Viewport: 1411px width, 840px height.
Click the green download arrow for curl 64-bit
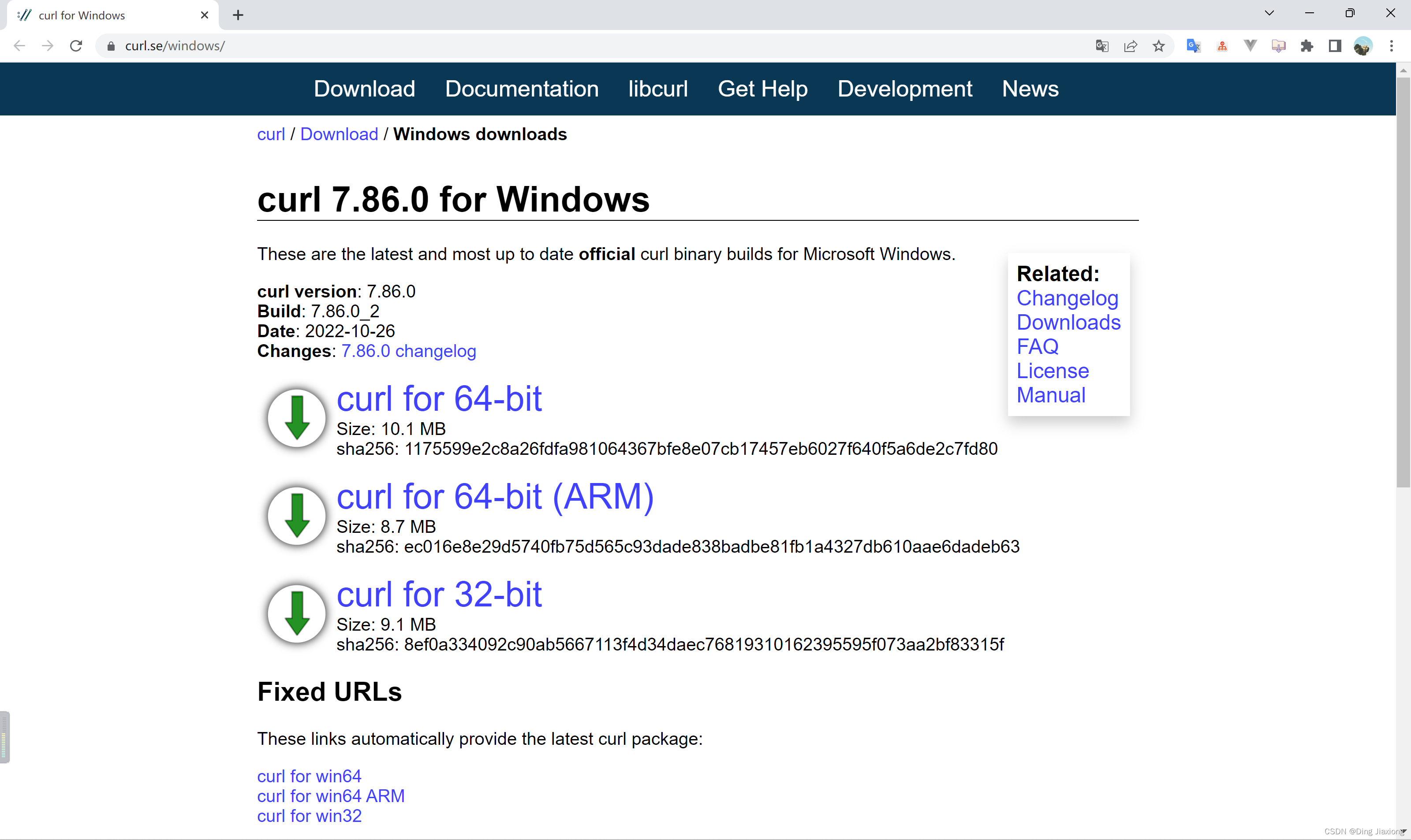pyautogui.click(x=297, y=418)
